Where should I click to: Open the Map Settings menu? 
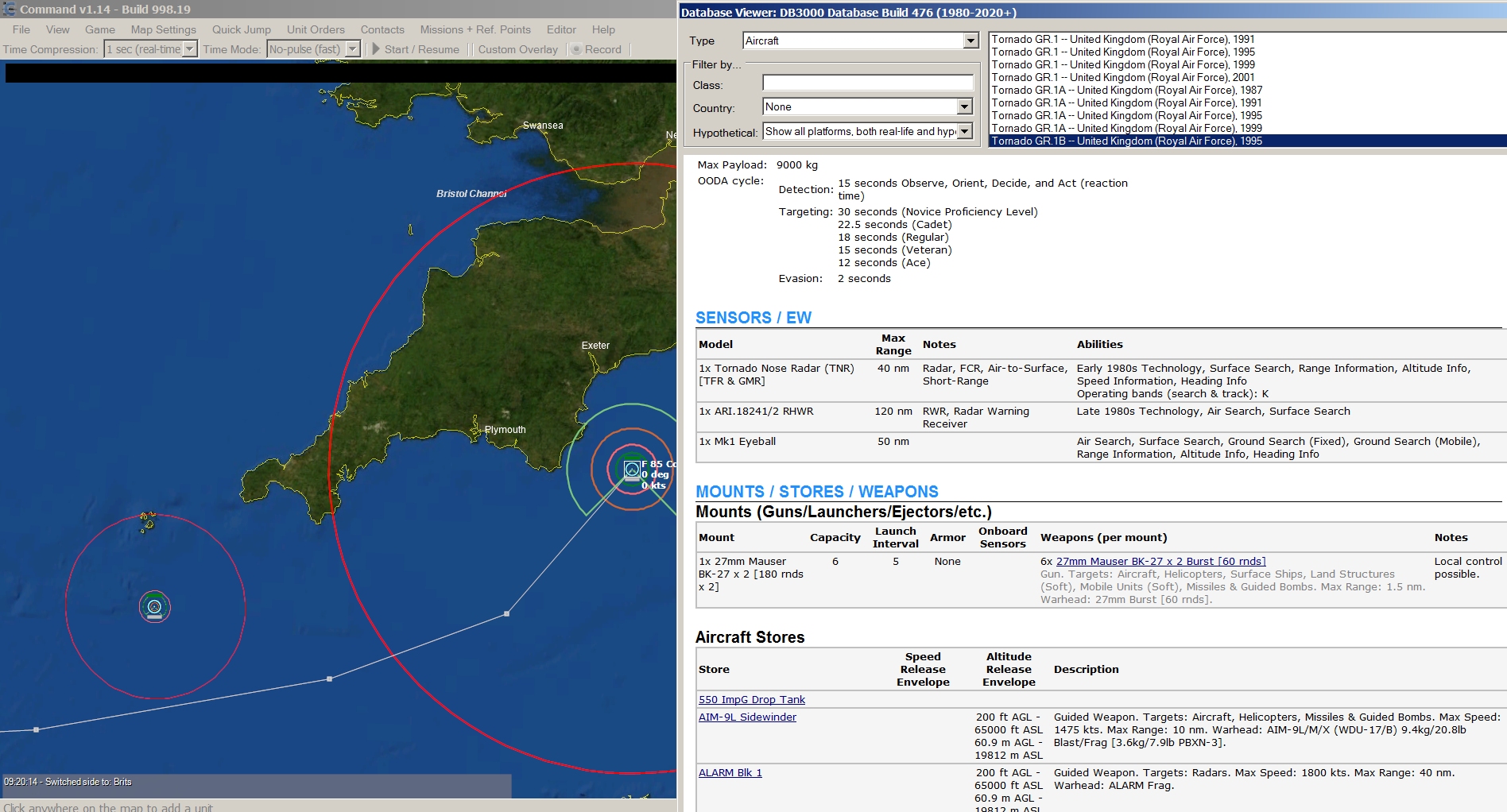click(x=164, y=29)
